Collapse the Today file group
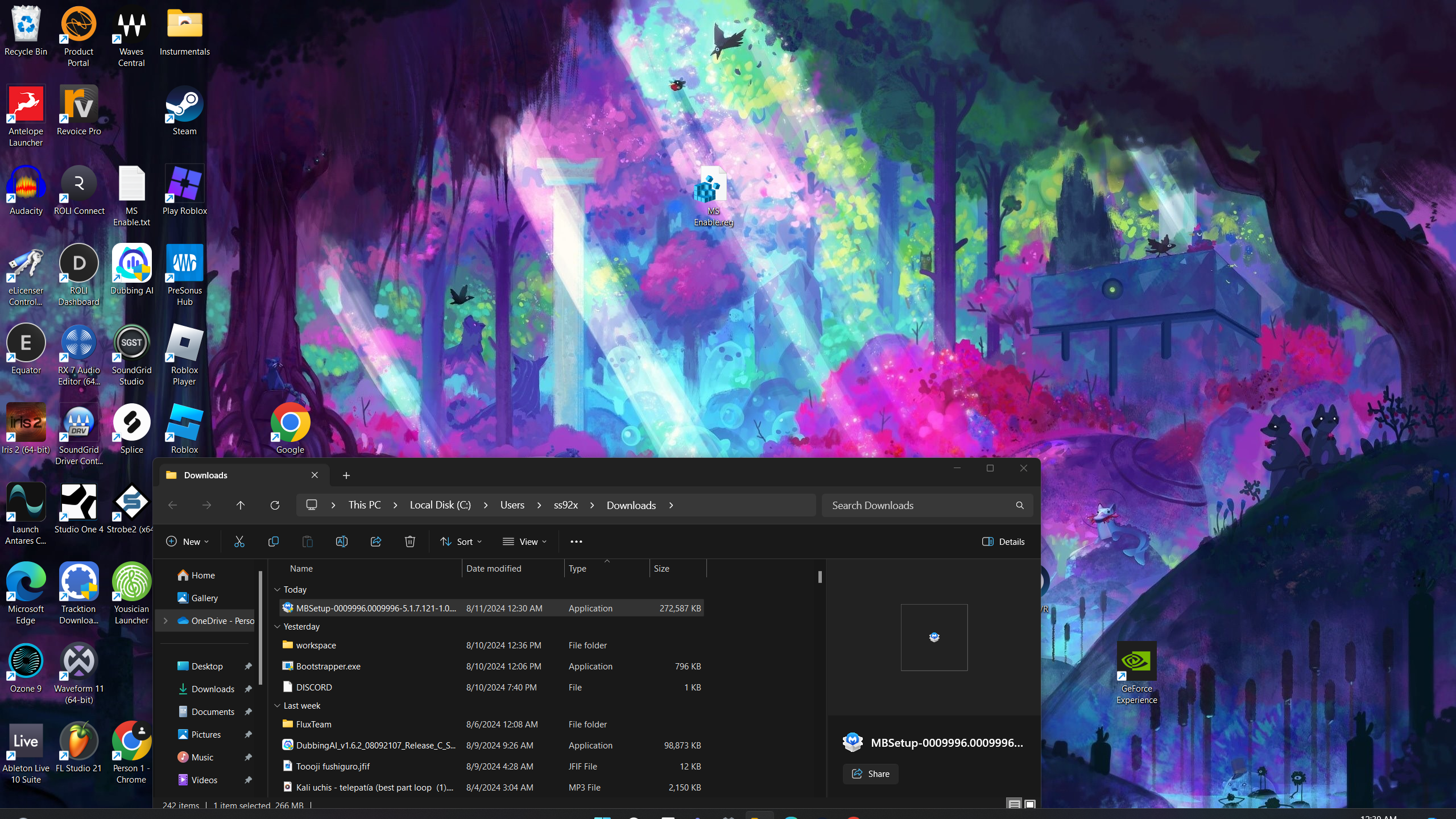The width and height of the screenshot is (1456, 819). (x=278, y=590)
